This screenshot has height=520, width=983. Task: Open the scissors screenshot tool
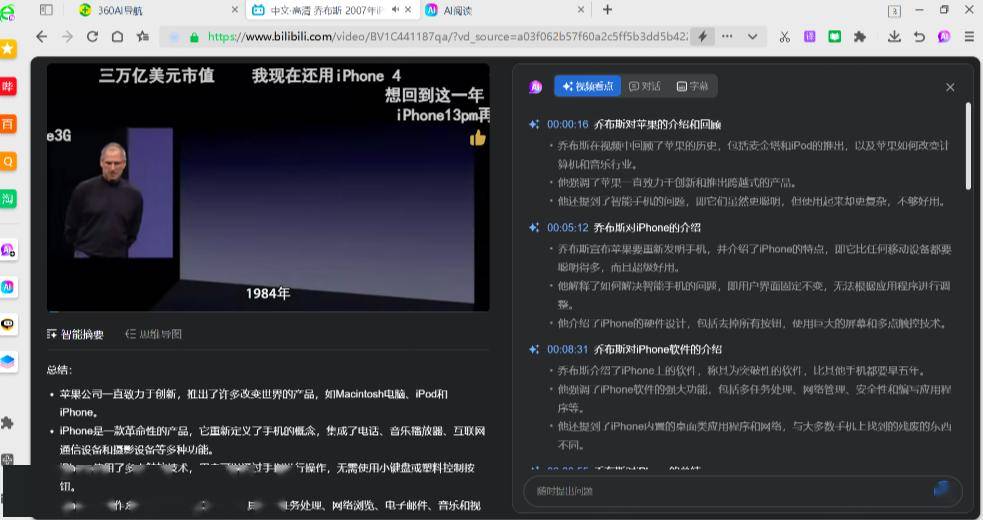[x=785, y=37]
